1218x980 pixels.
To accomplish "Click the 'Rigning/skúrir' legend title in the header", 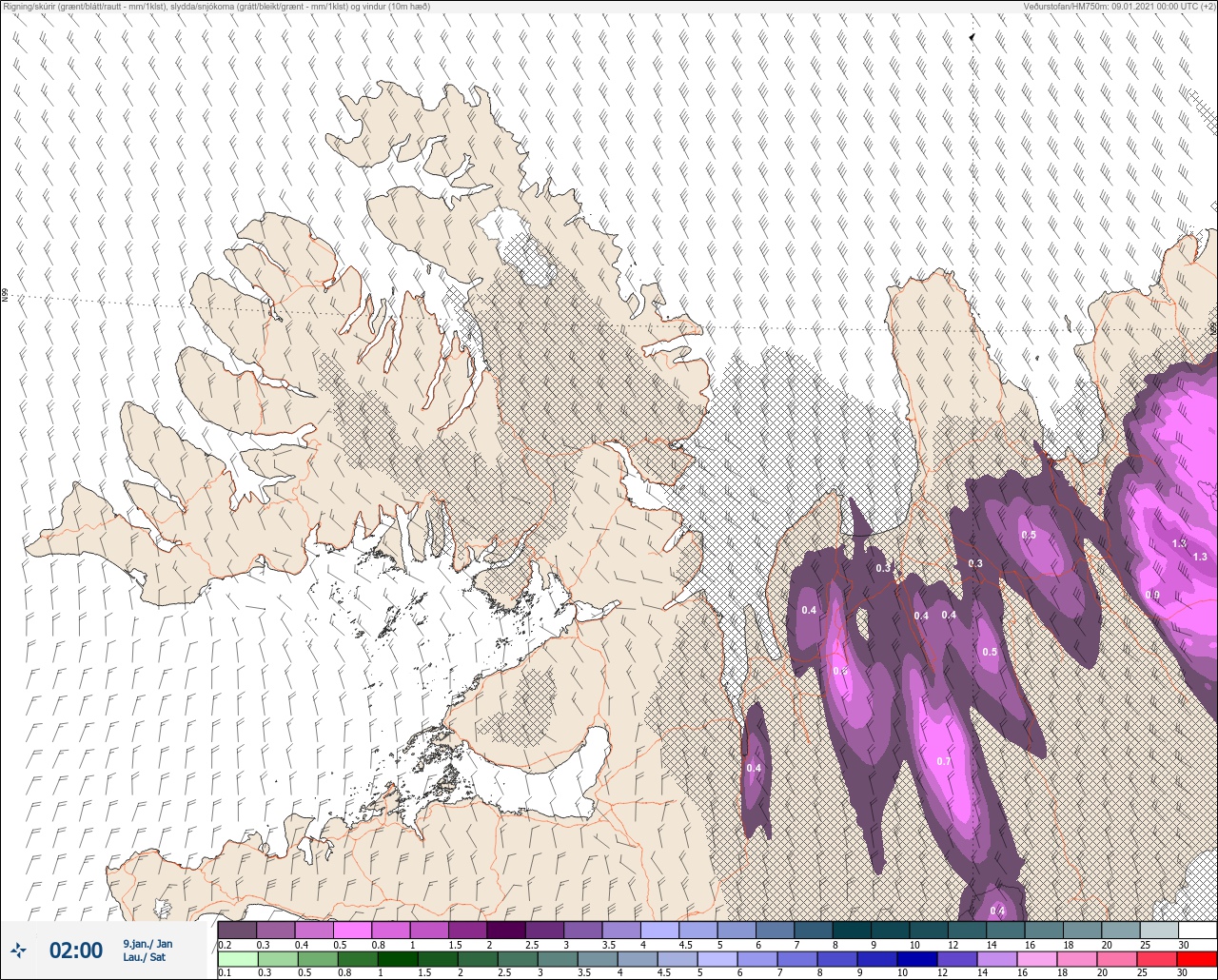I will [x=31, y=7].
